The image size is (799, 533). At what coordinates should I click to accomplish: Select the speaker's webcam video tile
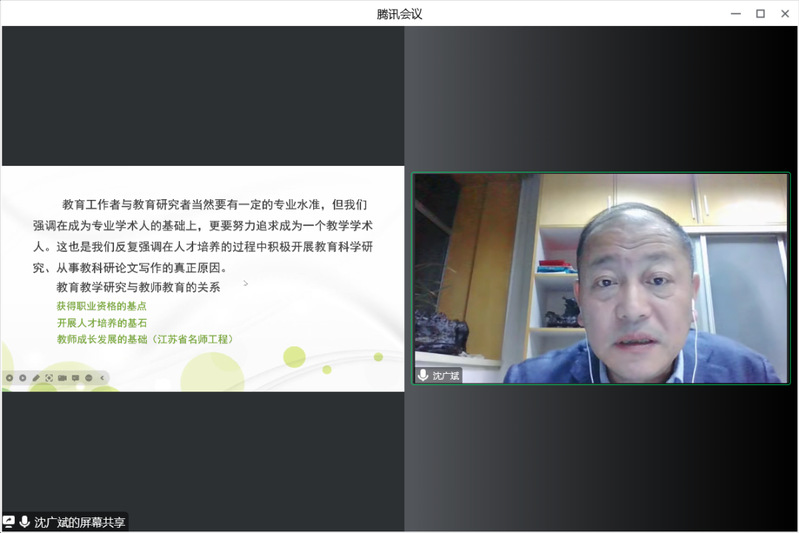(x=601, y=278)
